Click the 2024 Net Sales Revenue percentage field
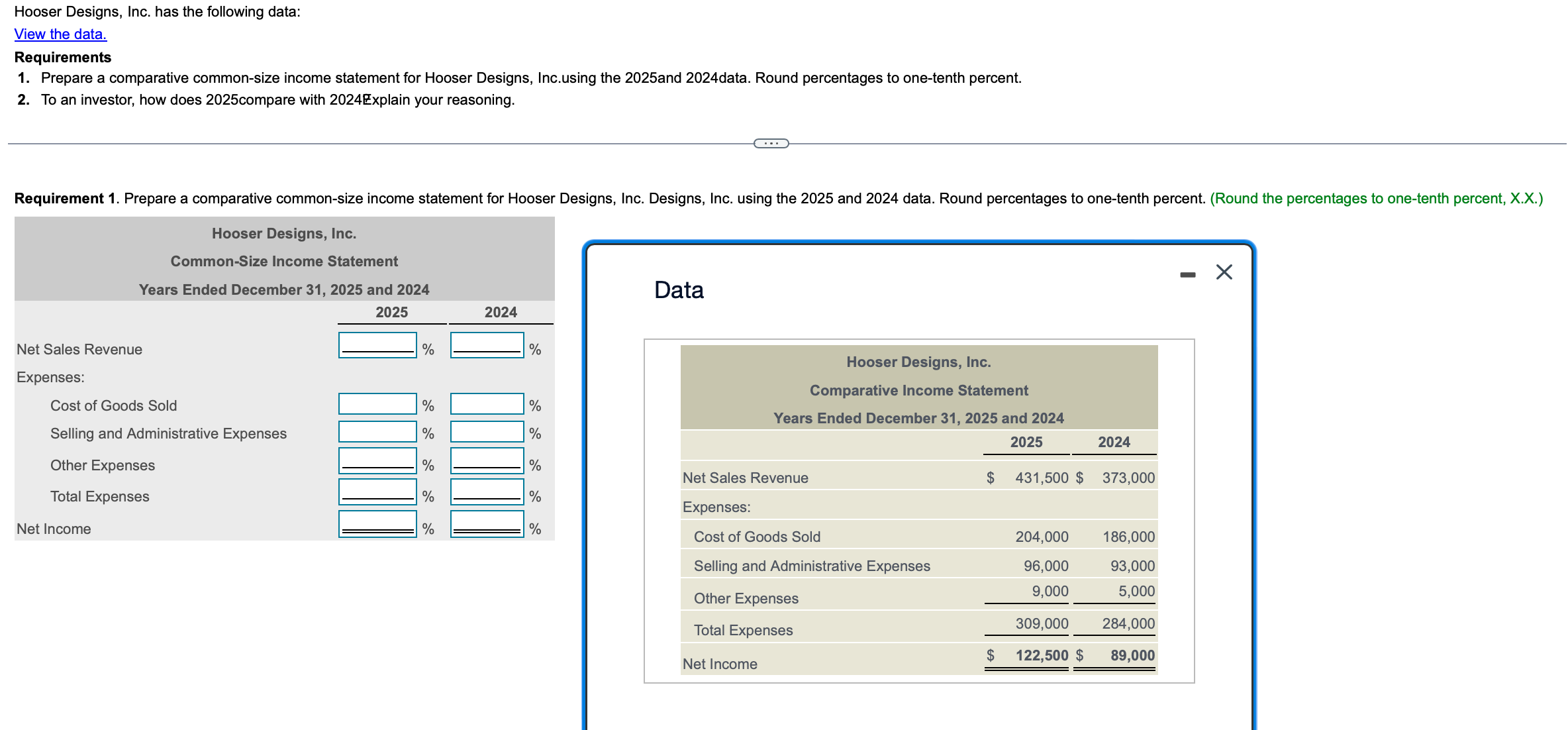Viewport: 1568px width, 730px height. (x=486, y=344)
